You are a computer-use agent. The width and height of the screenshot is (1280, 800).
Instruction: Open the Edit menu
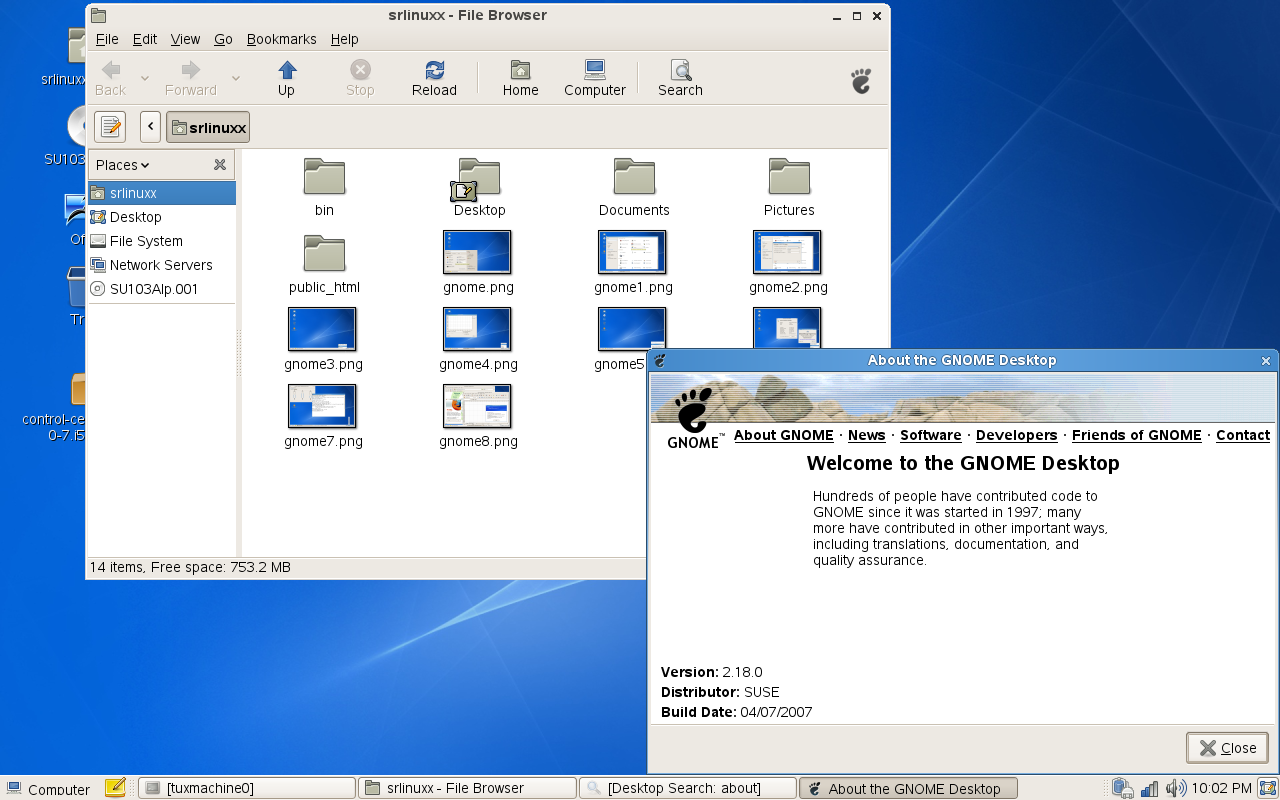click(x=145, y=39)
